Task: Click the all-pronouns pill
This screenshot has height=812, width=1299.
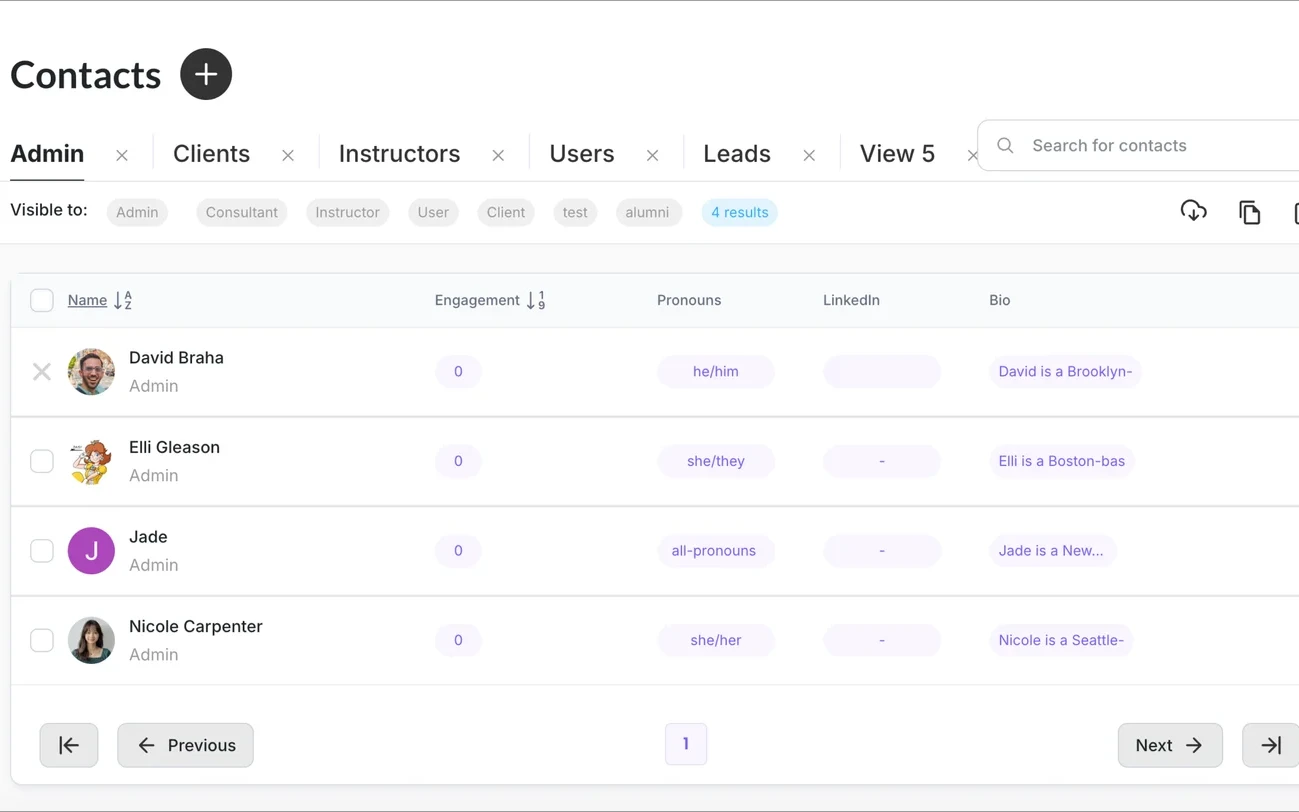Action: click(714, 551)
